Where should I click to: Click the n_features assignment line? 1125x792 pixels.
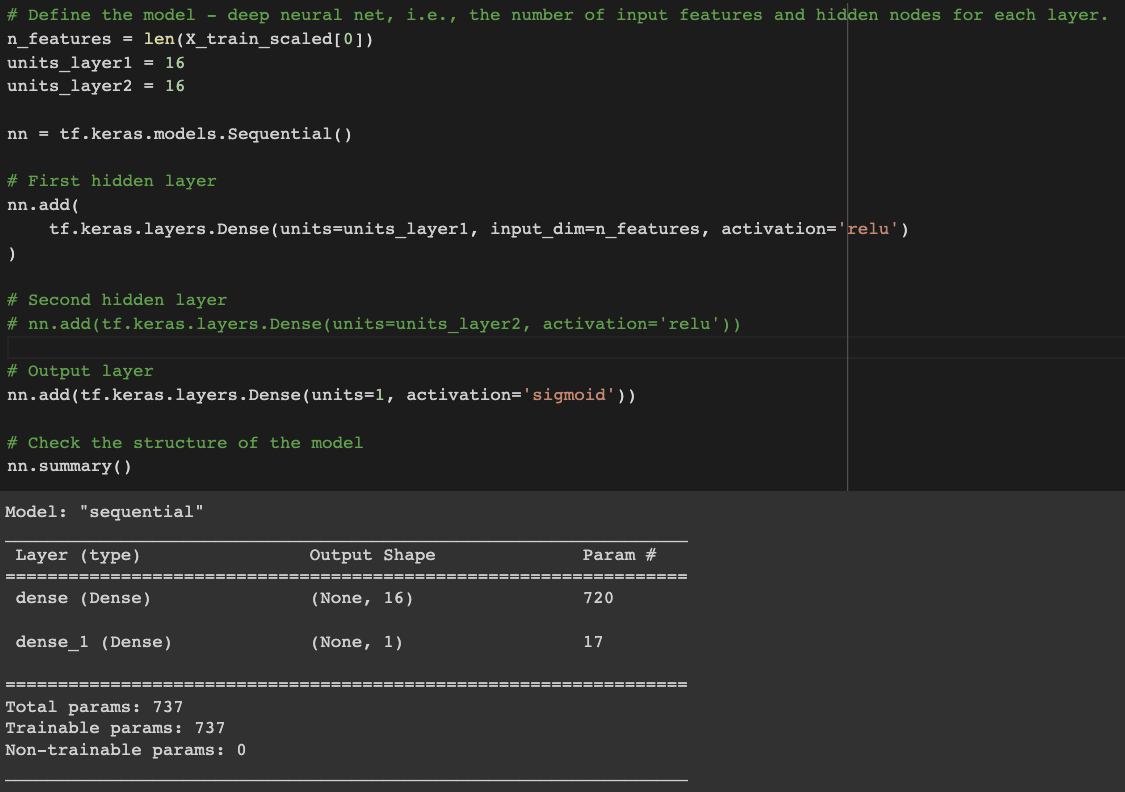190,39
